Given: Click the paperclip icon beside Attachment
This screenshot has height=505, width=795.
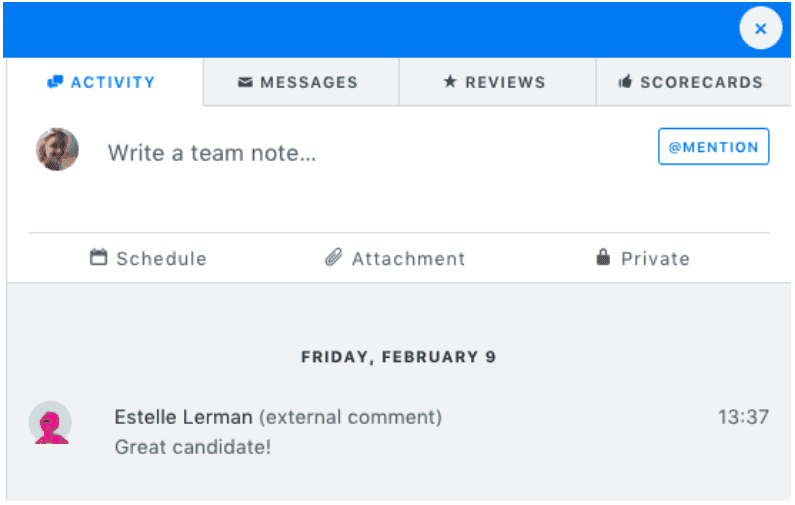Looking at the screenshot, I should click(334, 258).
